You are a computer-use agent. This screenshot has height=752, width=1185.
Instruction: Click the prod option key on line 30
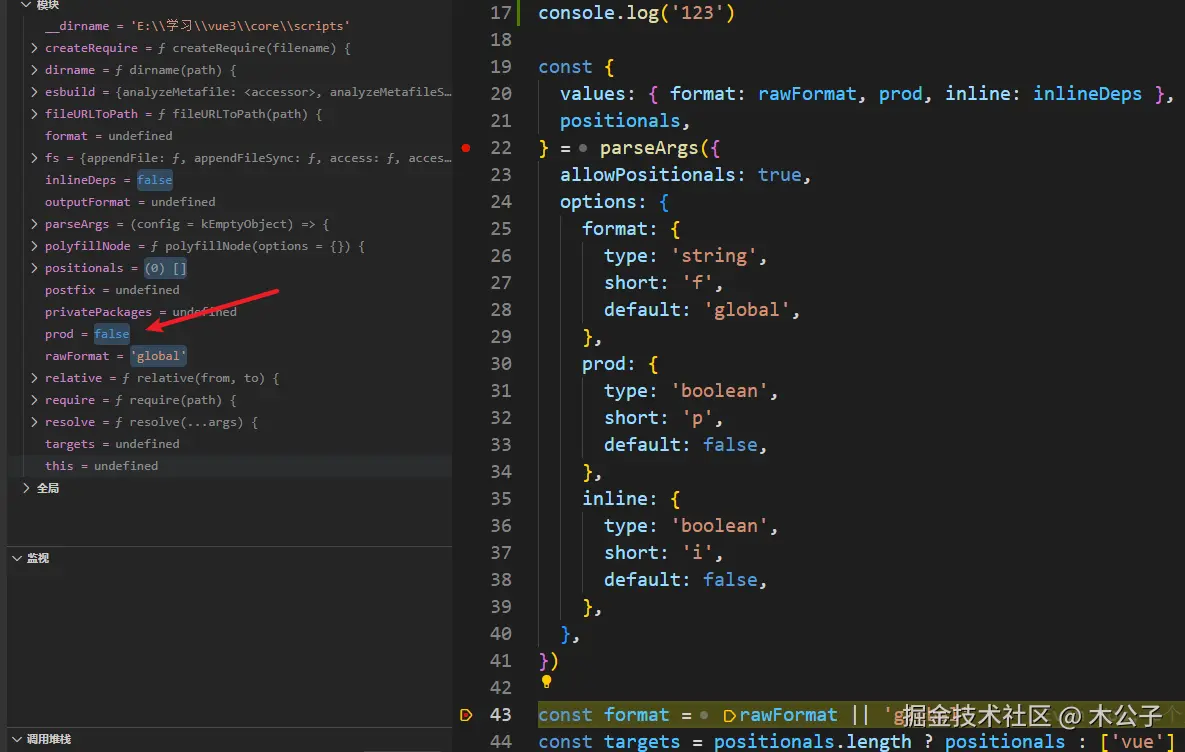(x=604, y=364)
